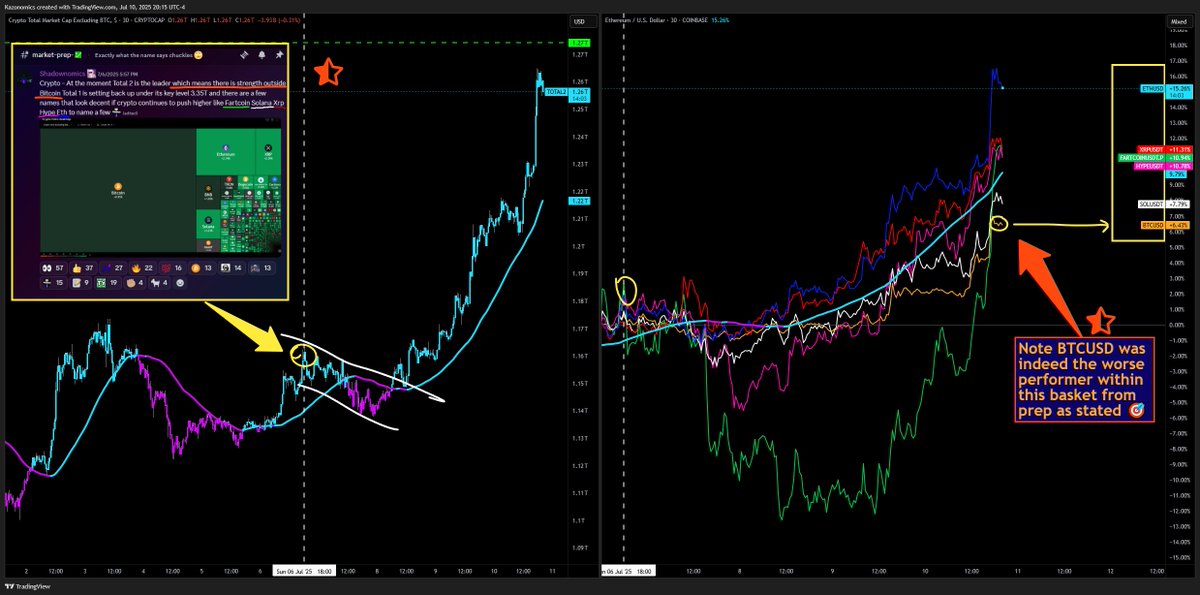Toggle the fire emoji reaction showing 22

pos(137,268)
